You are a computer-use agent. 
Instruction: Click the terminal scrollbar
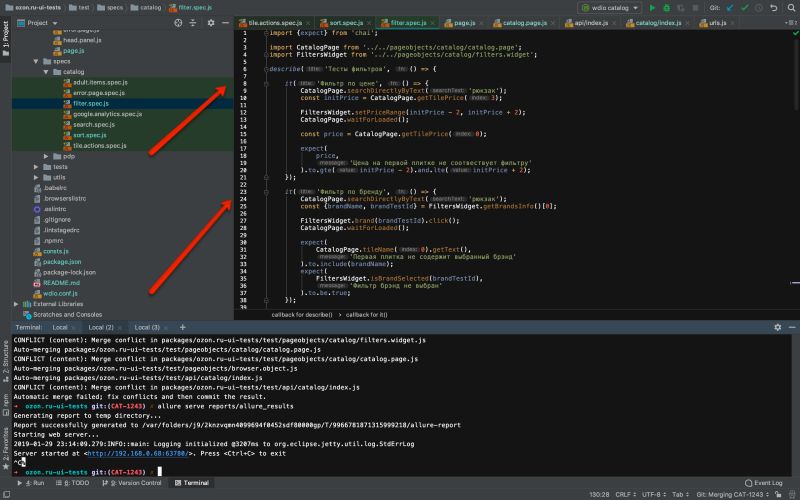[x=795, y=406]
